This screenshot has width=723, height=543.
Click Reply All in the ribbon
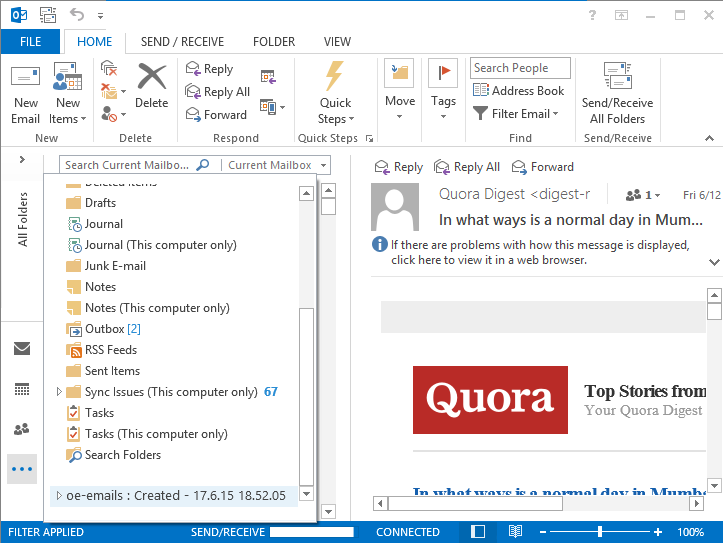pos(218,92)
